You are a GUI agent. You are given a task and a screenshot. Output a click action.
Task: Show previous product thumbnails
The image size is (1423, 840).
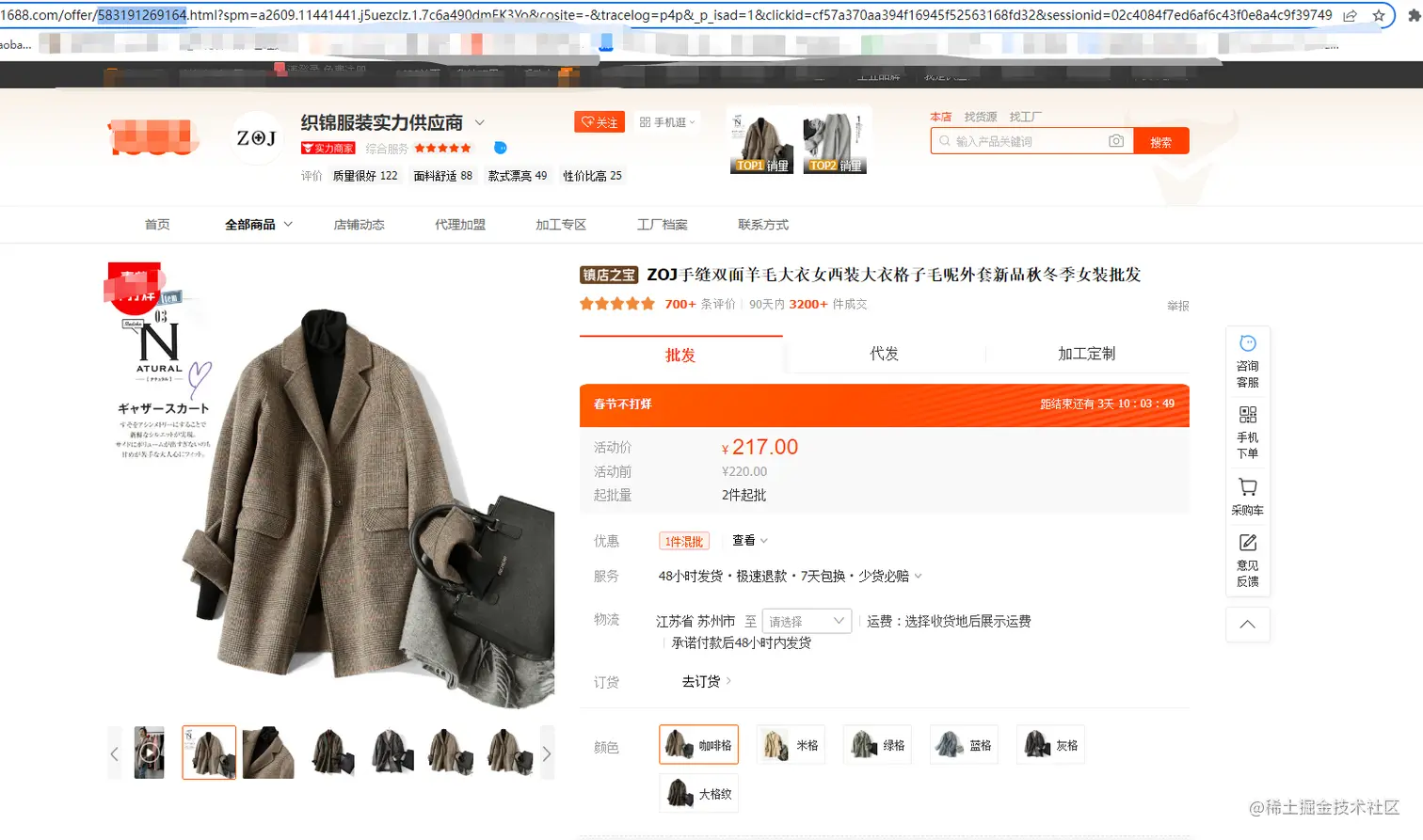pos(115,753)
